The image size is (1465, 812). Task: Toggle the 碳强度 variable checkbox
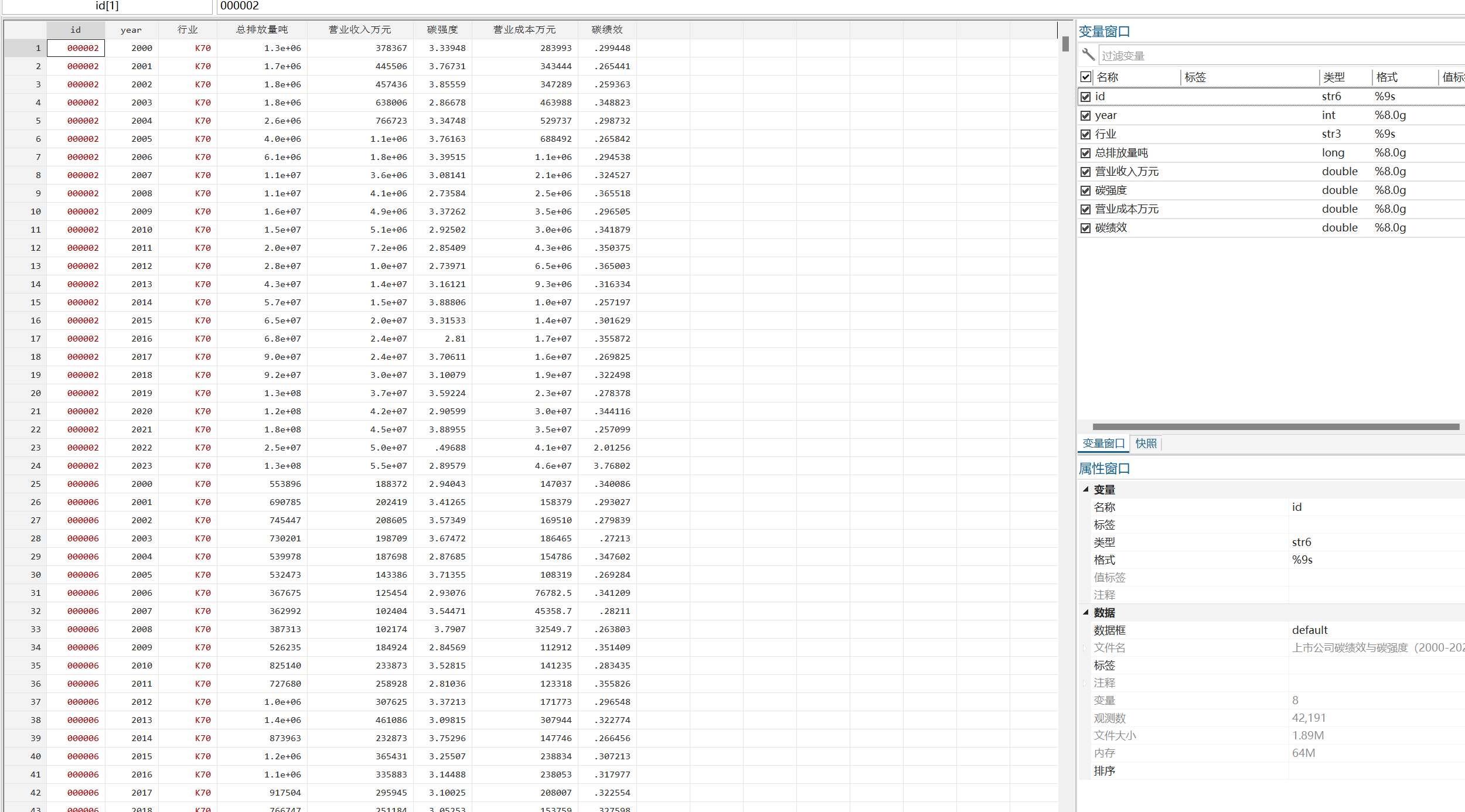click(x=1085, y=190)
